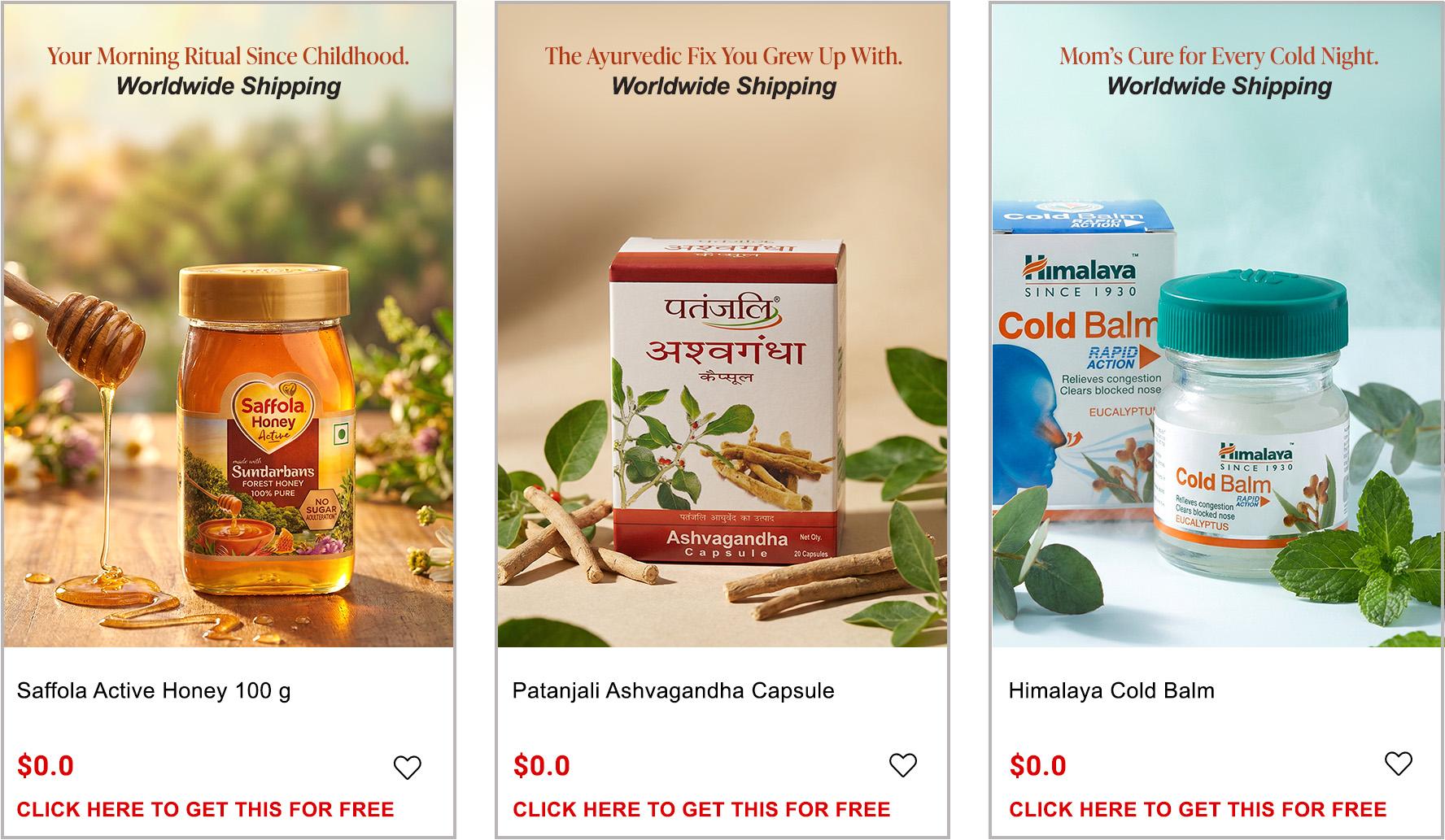Screen dimensions: 1445x840
Task: Select the $0.0 price under Himalaya balm
Action: tap(1038, 765)
